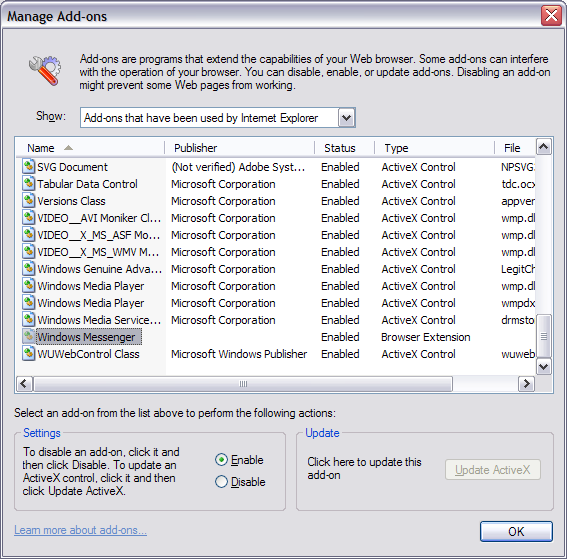The height and width of the screenshot is (559, 567).
Task: Click the Tabular Data Control row icon
Action: [28, 184]
